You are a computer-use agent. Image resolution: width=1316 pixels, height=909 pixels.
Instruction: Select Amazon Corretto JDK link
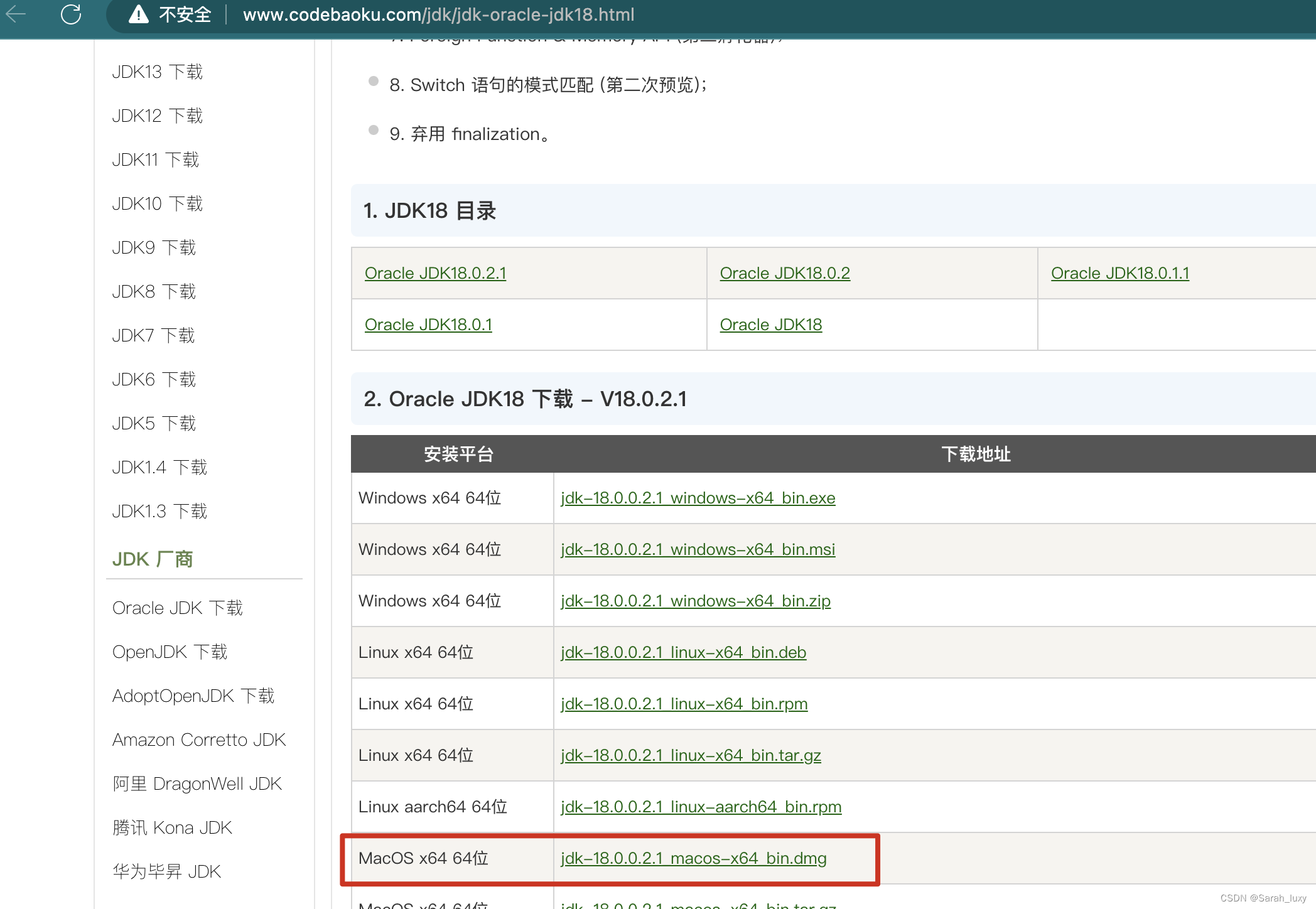coord(199,740)
